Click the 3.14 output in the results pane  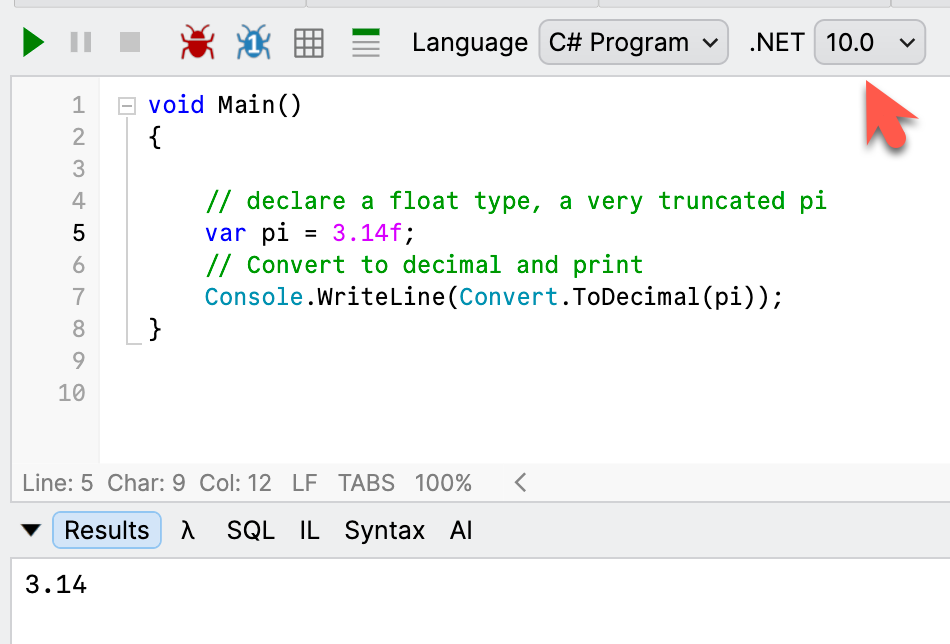(x=56, y=585)
